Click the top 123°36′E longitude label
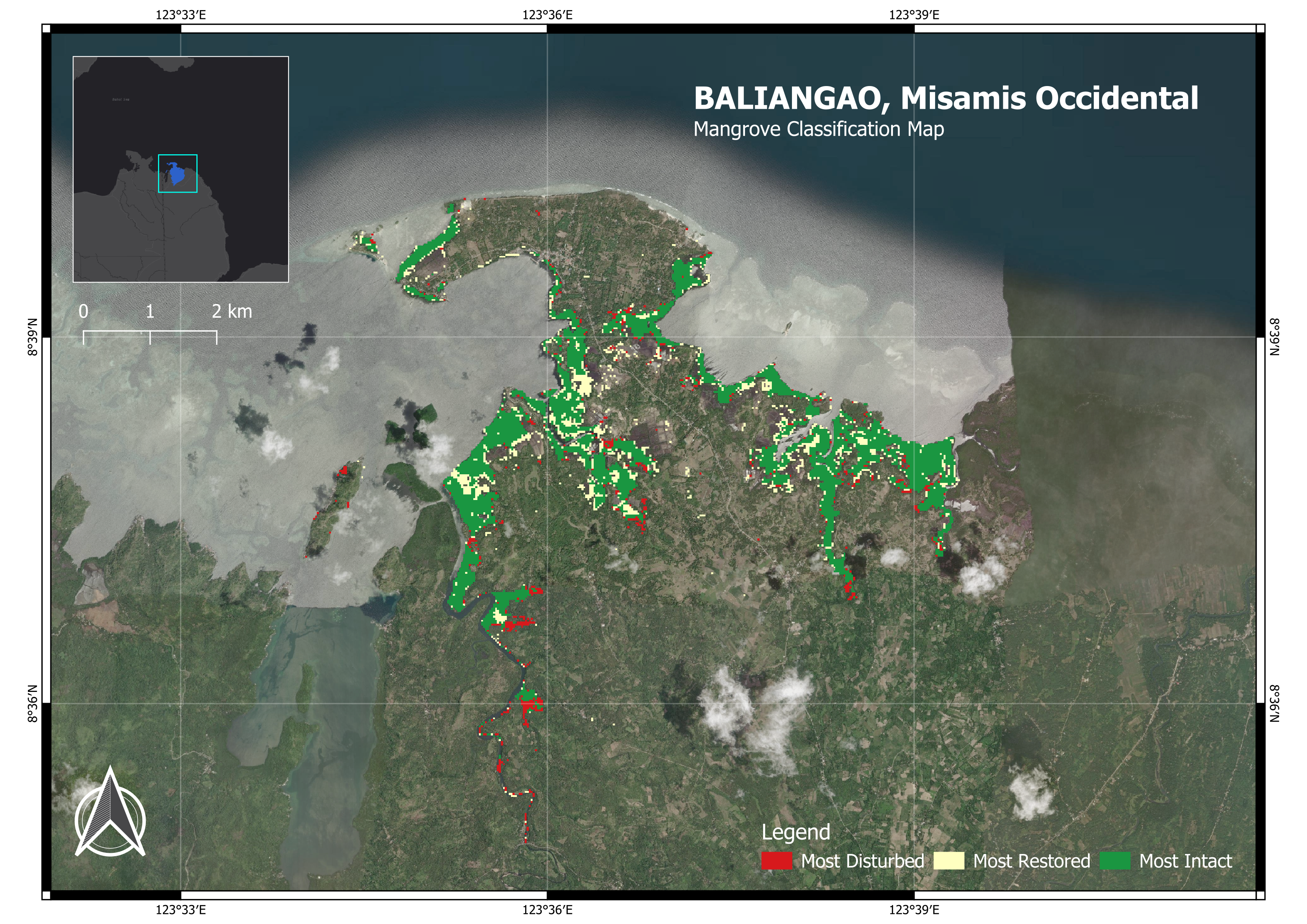This screenshot has width=1307, height=924. click(547, 15)
